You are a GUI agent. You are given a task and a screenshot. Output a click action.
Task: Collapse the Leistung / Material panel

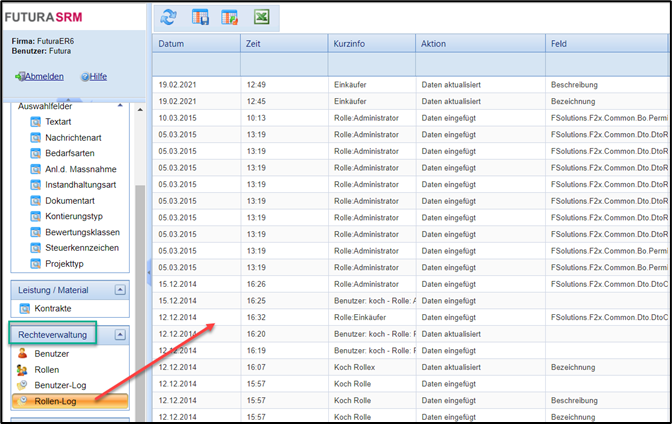[x=120, y=289]
